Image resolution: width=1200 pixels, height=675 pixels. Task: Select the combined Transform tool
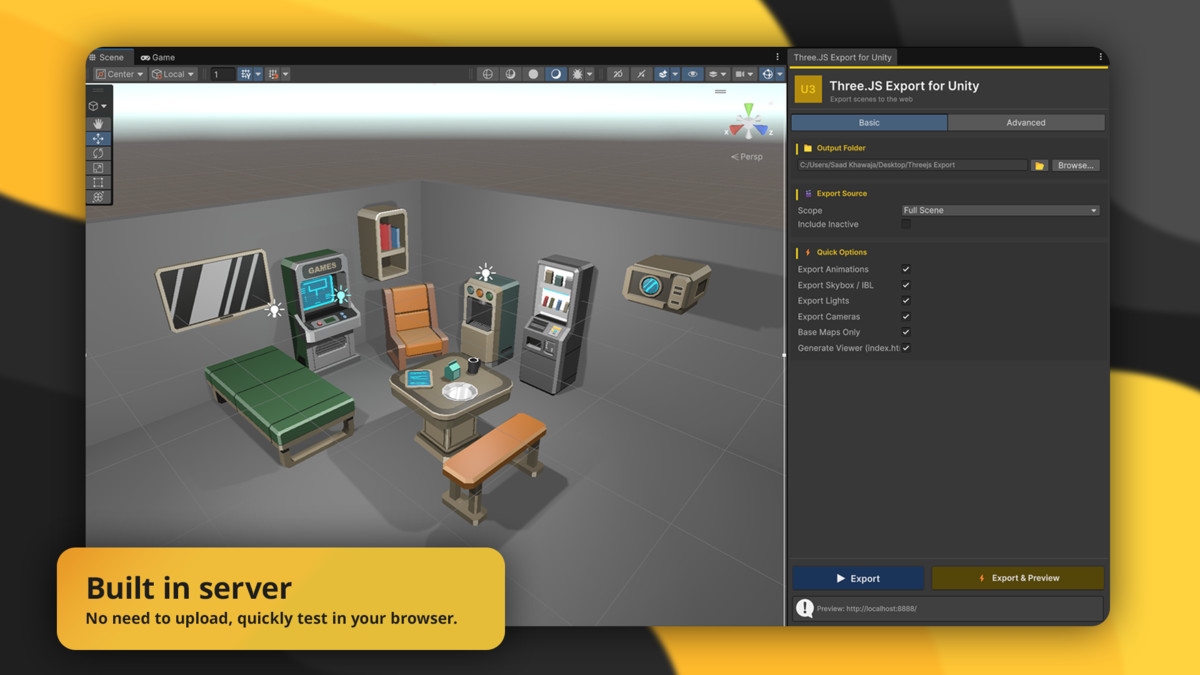coord(98,197)
